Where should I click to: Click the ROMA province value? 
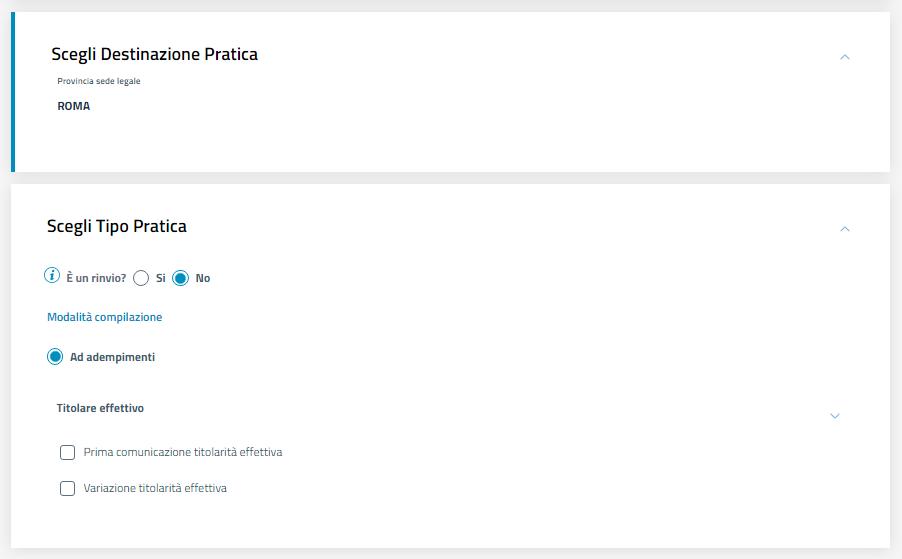[x=74, y=106]
